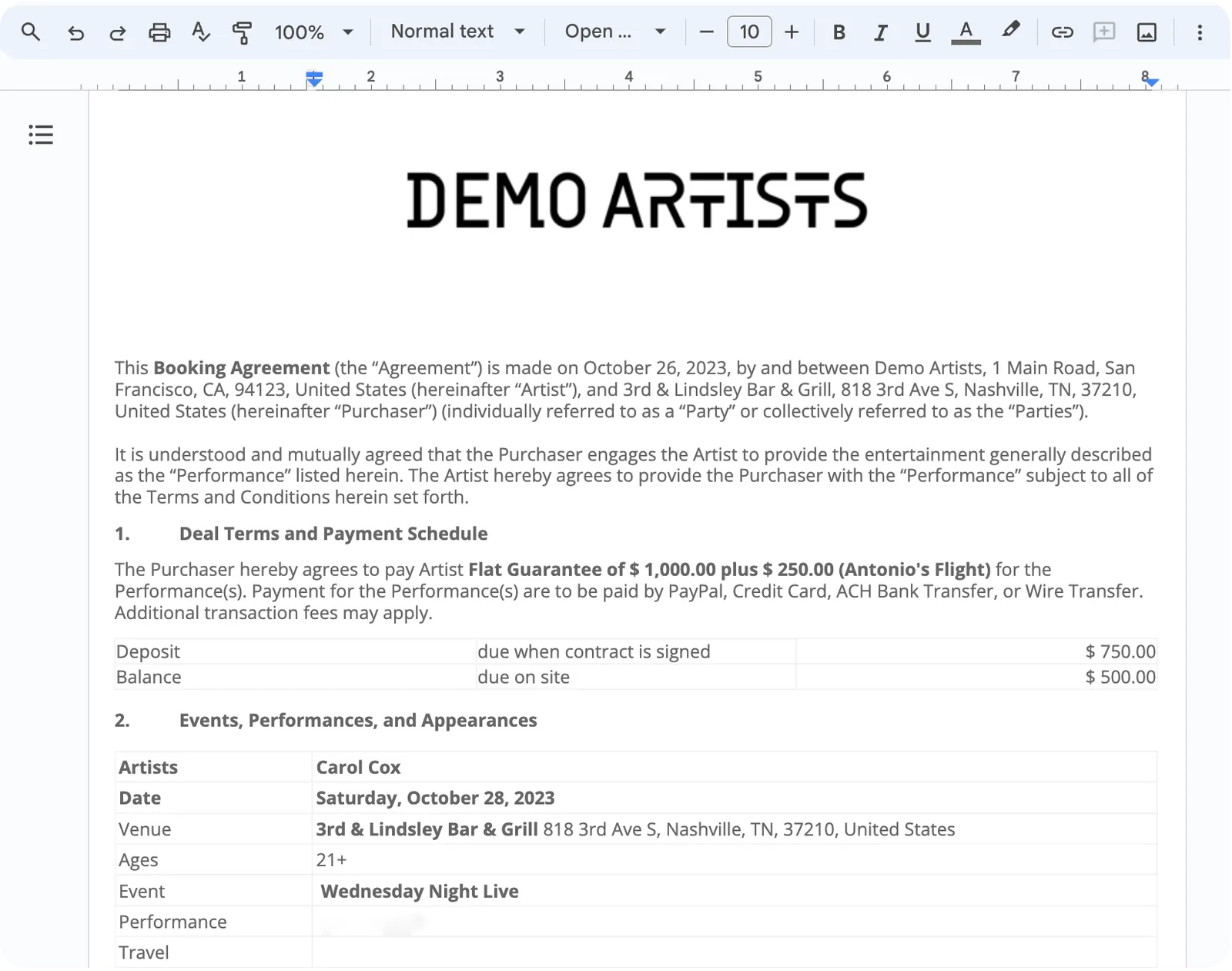Screen dimensions: 1232x971
Task: Click the venue name "3rd & Lindsley Bar & Grill" in the table
Action: tap(427, 829)
